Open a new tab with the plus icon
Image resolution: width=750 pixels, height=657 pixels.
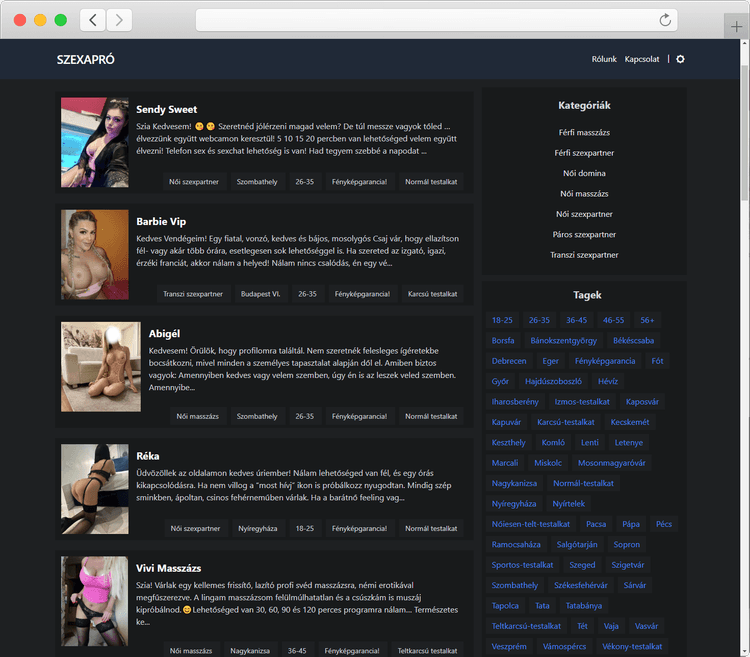[737, 27]
